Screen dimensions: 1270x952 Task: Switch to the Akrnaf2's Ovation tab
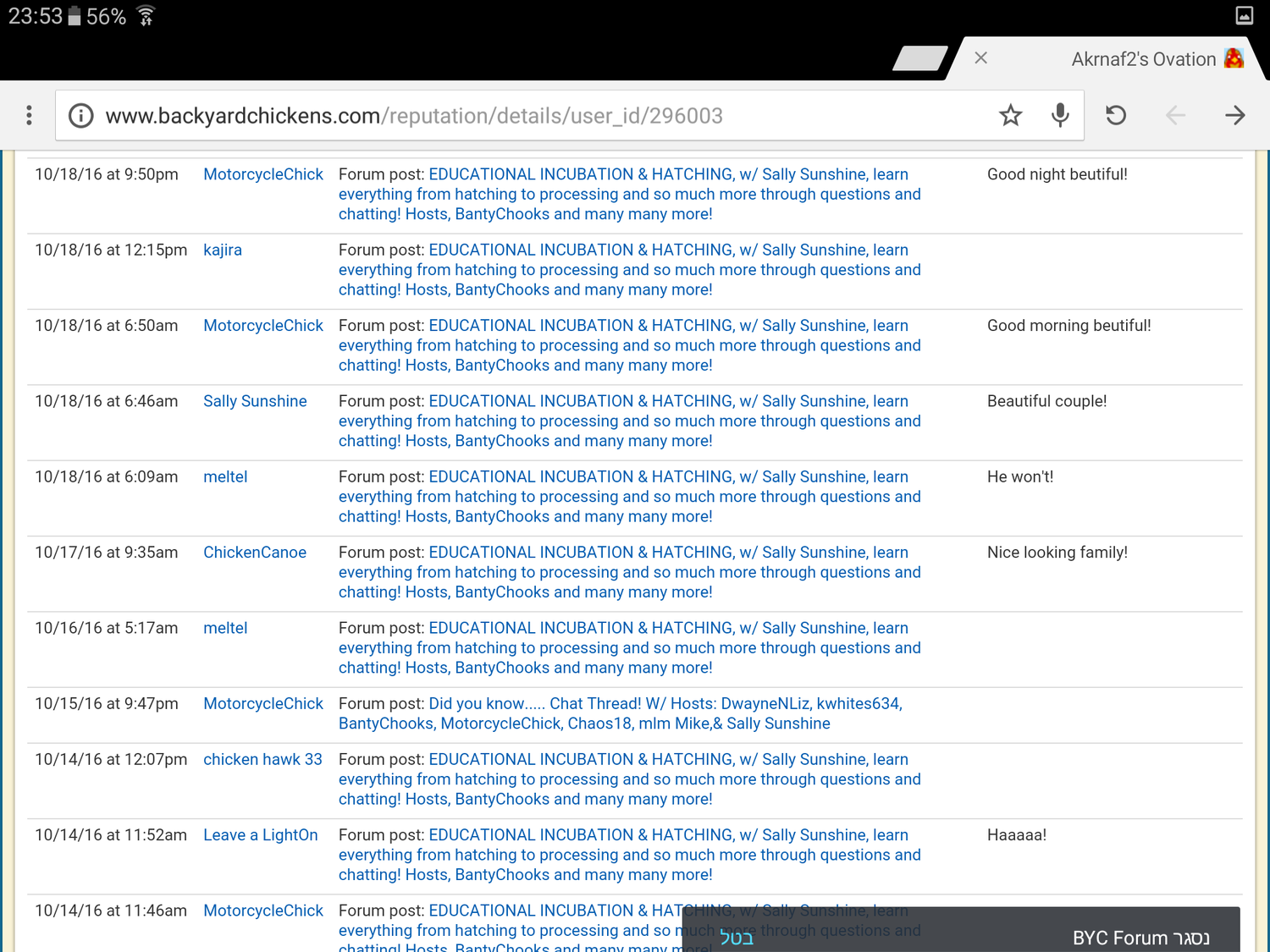tap(1142, 59)
